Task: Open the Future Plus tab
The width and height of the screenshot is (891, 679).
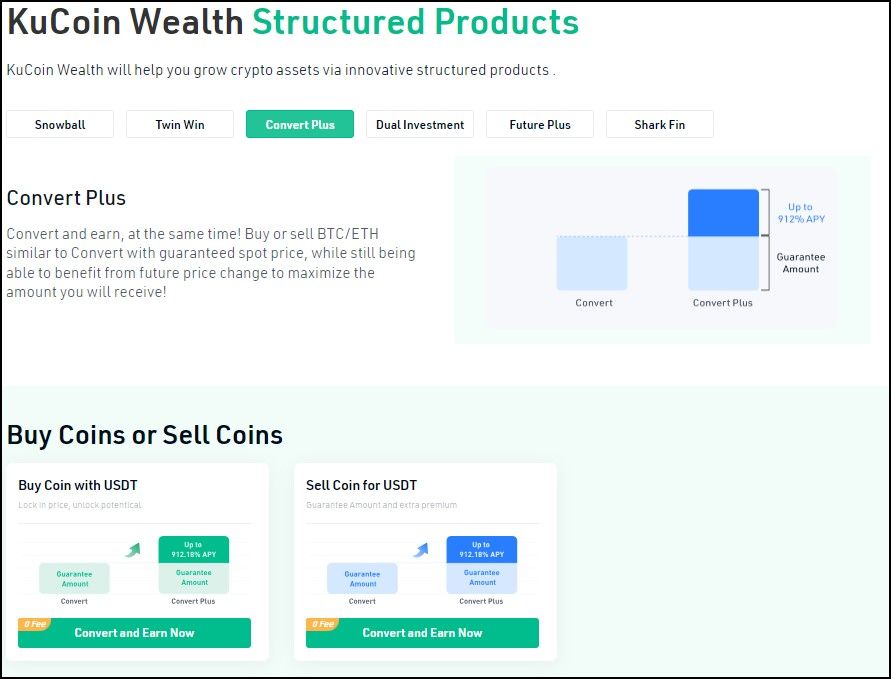Action: point(540,125)
